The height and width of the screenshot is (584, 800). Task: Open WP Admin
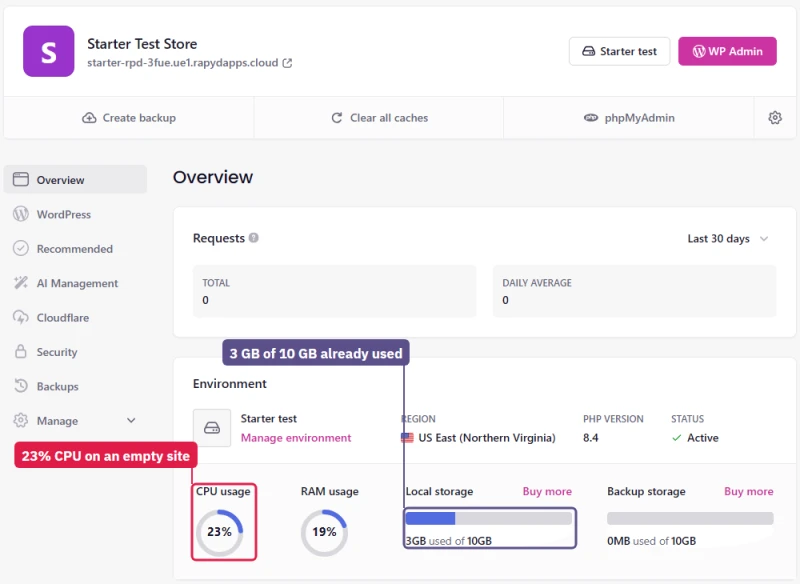(727, 51)
